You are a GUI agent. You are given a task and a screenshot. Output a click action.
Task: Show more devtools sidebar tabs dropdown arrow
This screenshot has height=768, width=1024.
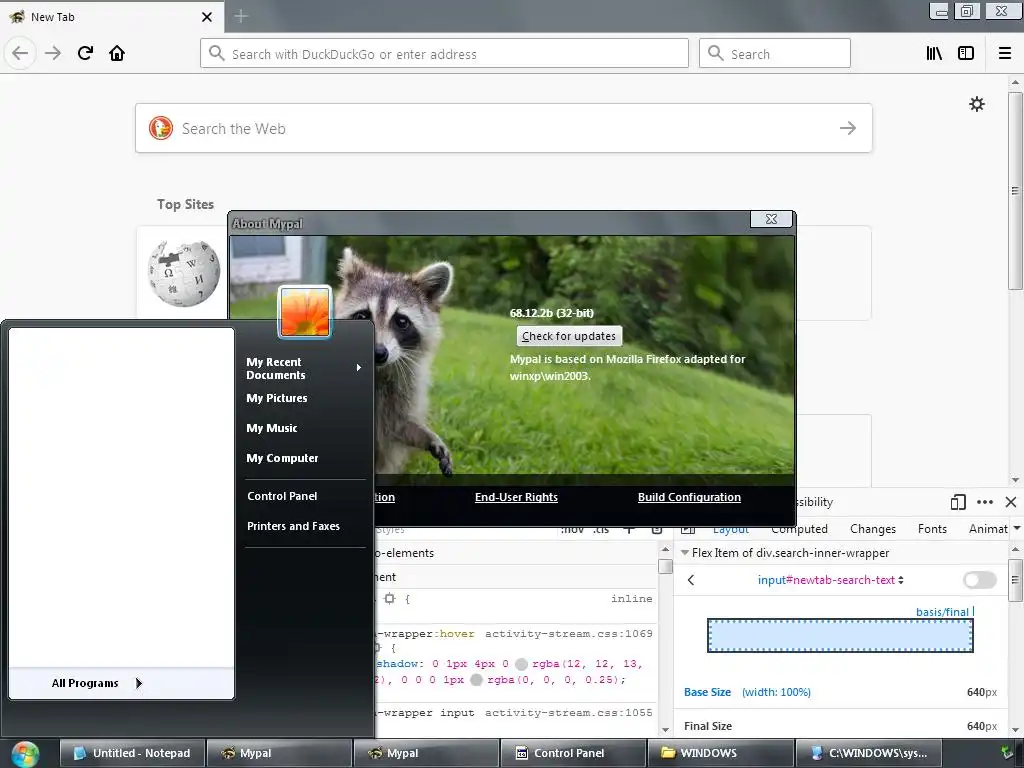1017,528
